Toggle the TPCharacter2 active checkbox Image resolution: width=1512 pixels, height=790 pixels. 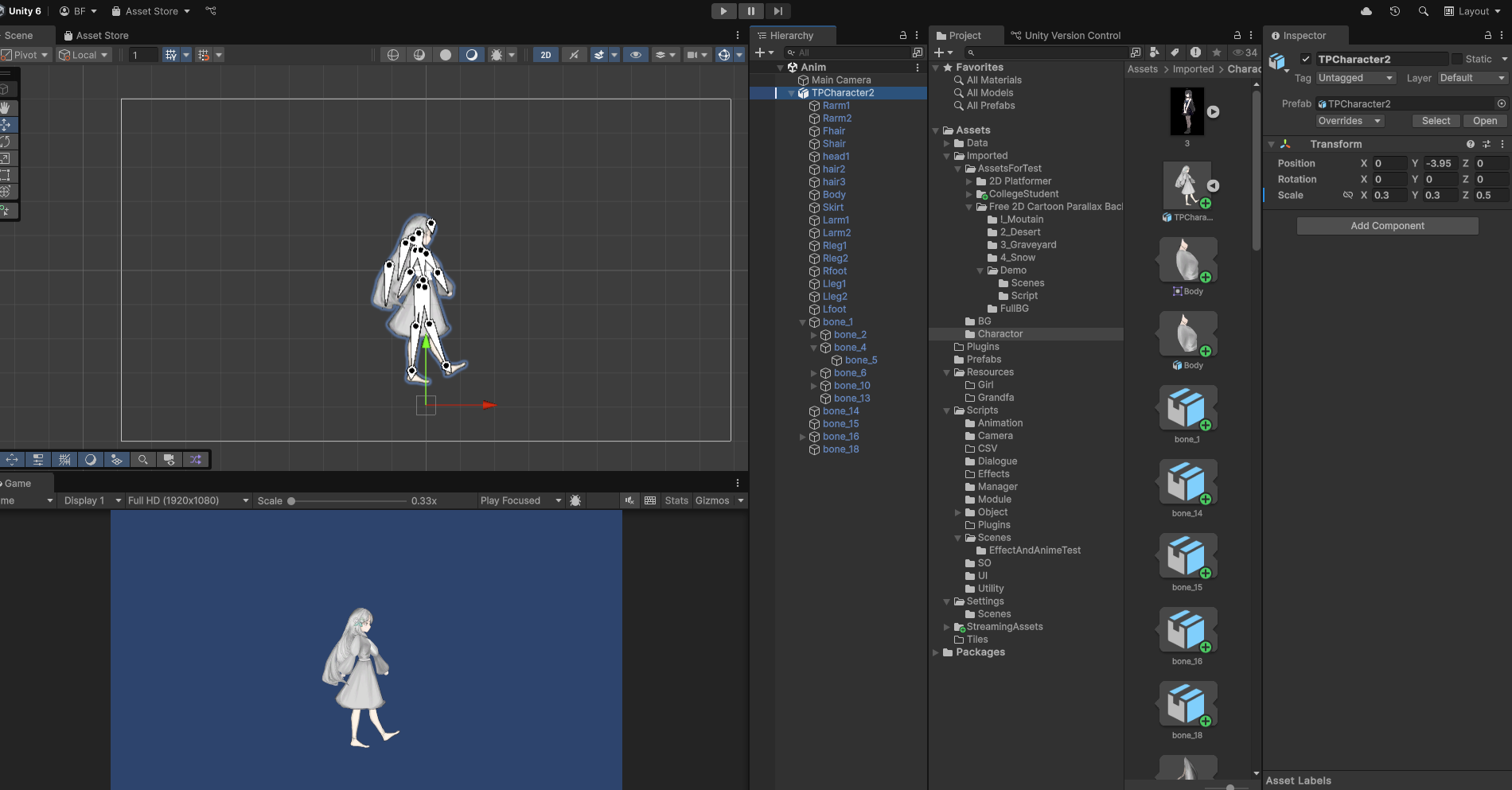click(1305, 59)
